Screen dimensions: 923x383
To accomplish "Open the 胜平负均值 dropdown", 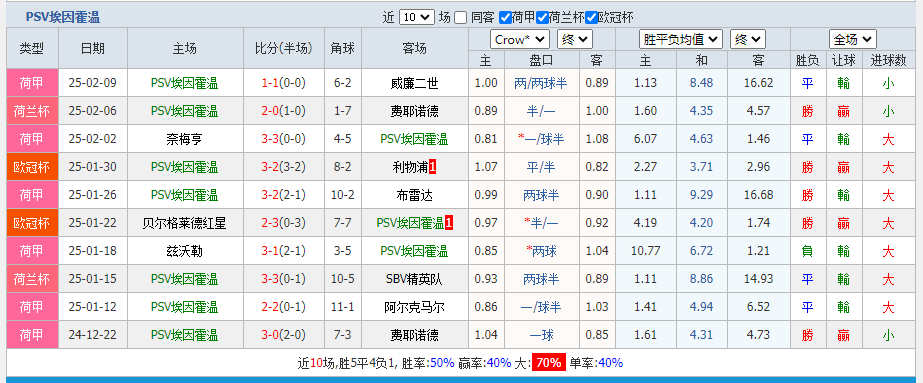I will [680, 39].
